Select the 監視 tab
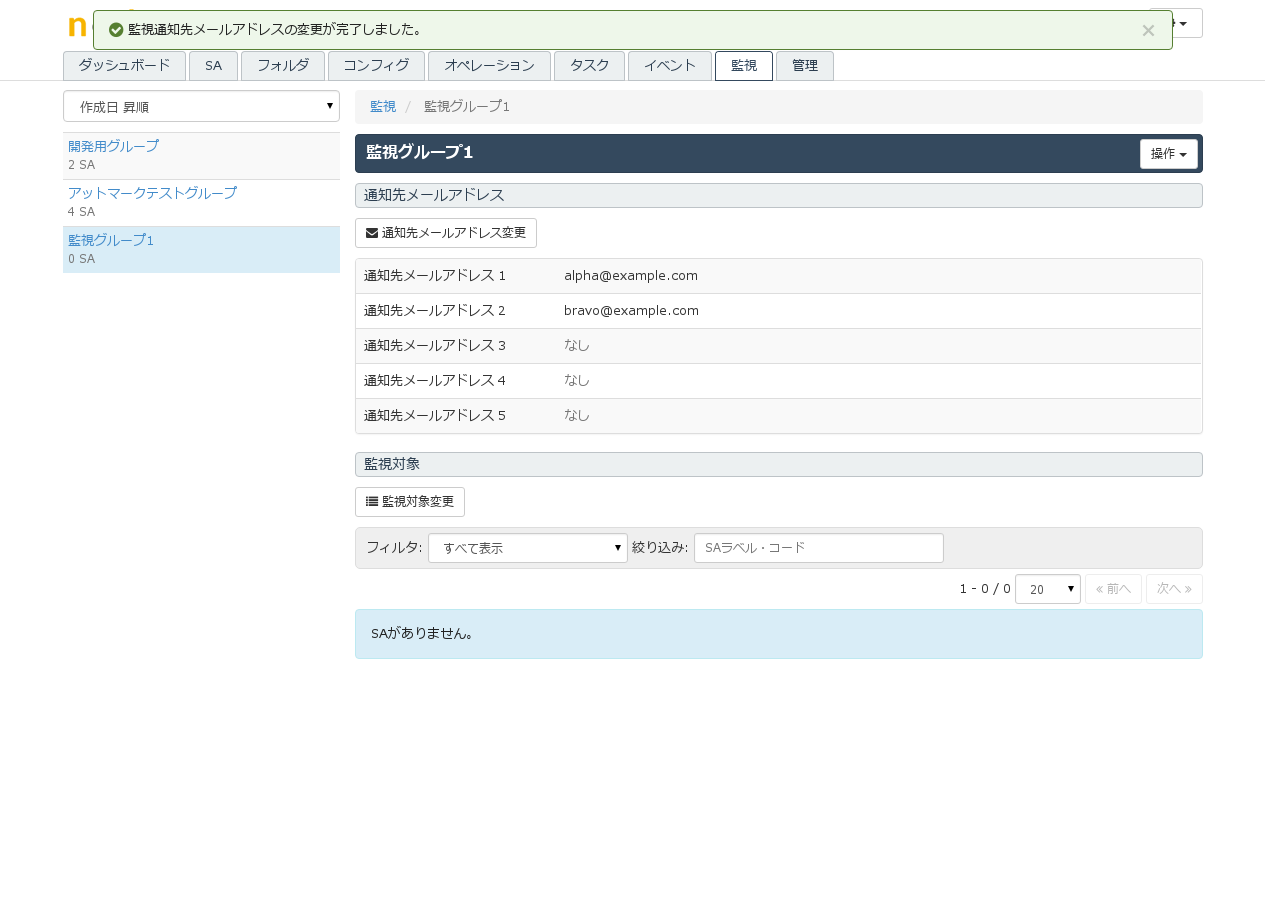This screenshot has height=924, width=1265. pyautogui.click(x=744, y=66)
